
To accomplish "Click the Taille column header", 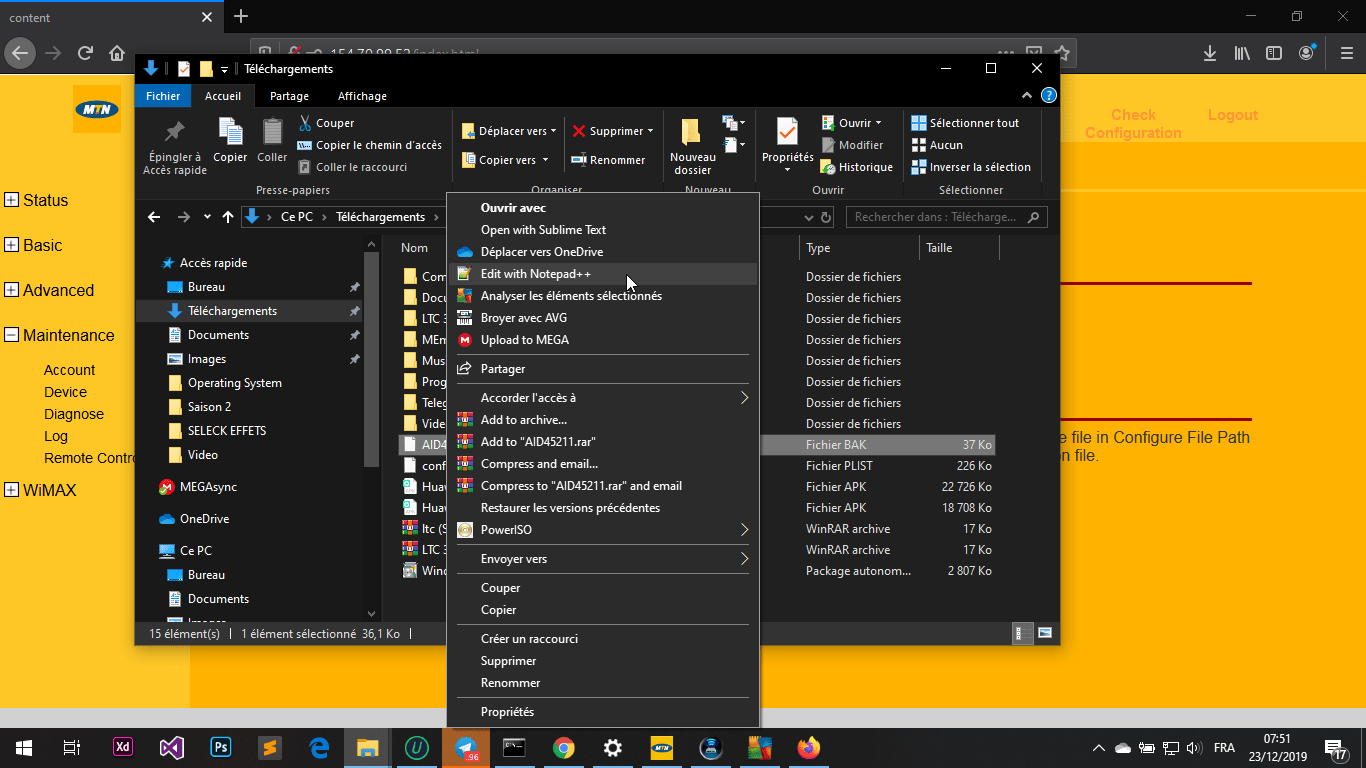I will (958, 248).
